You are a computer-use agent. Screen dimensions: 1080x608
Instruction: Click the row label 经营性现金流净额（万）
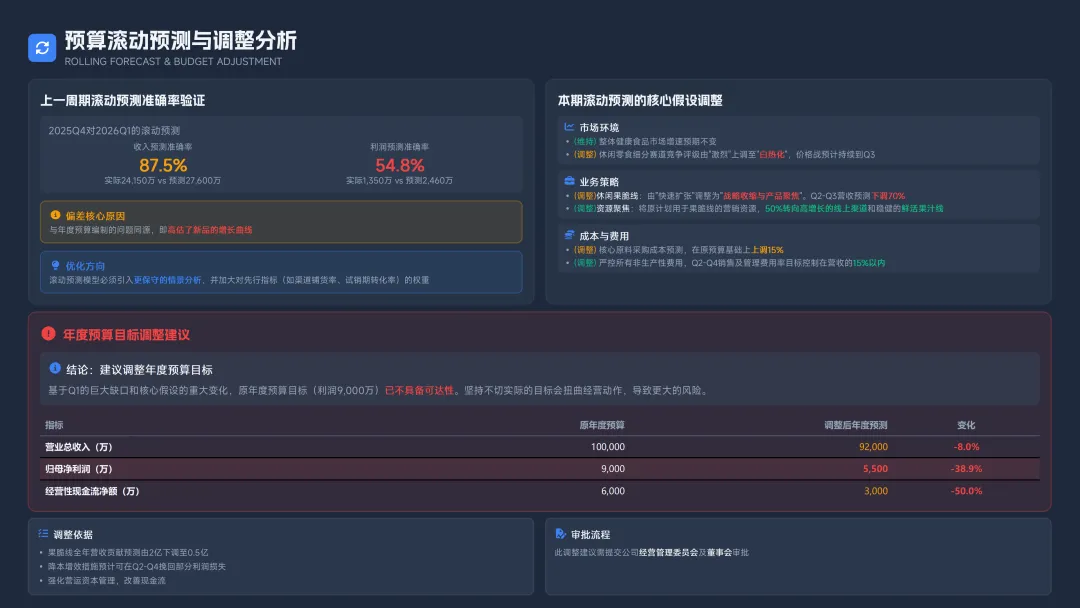coord(92,491)
